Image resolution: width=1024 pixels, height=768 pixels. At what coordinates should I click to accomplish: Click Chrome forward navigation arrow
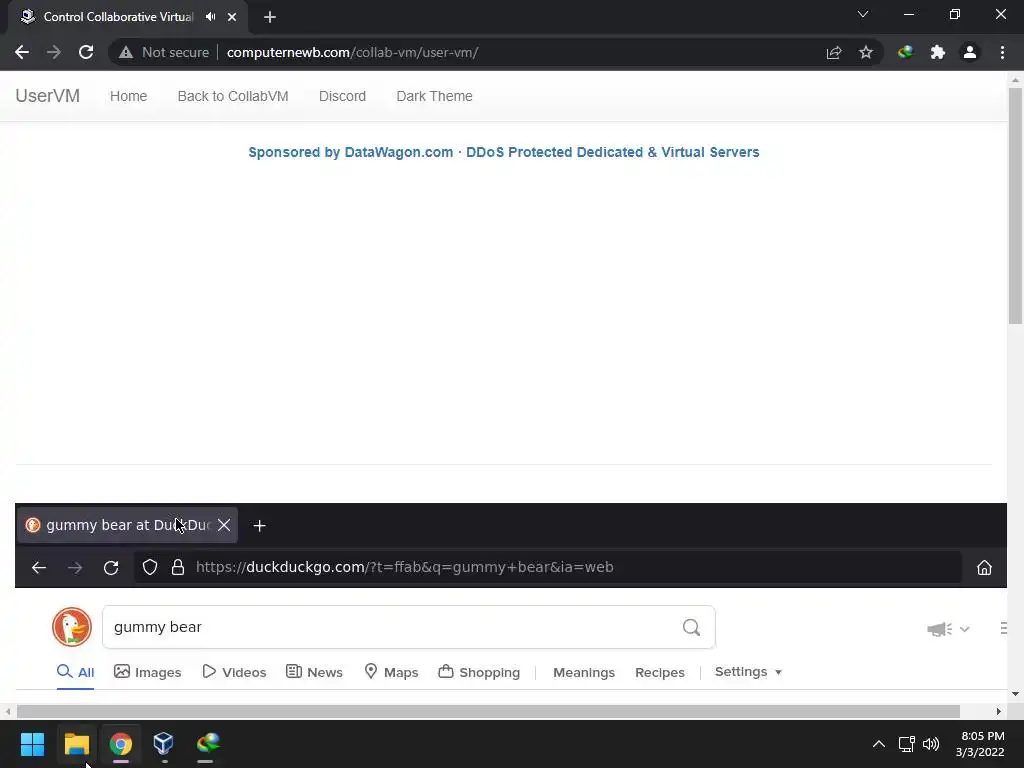(54, 52)
